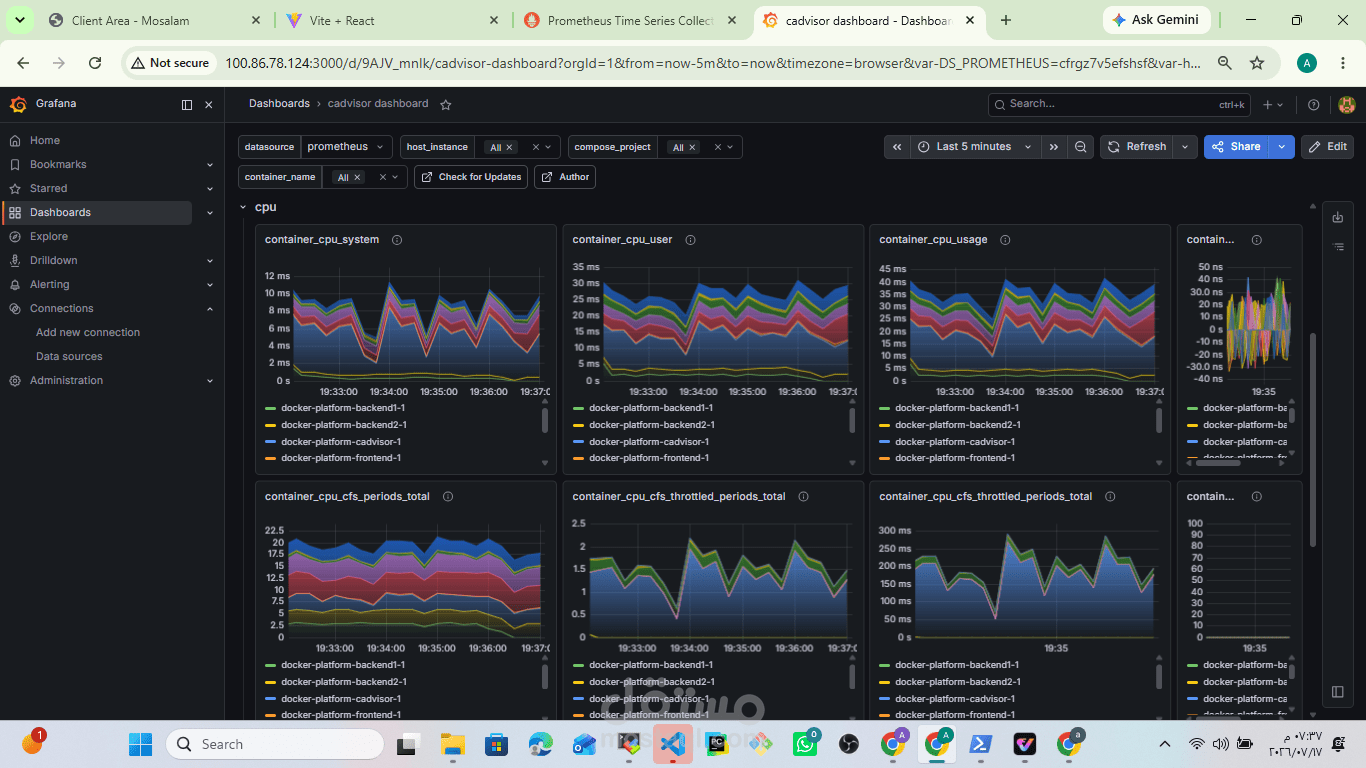Image resolution: width=1366 pixels, height=768 pixels.
Task: Star the cadvisor dashboard
Action: tap(446, 104)
